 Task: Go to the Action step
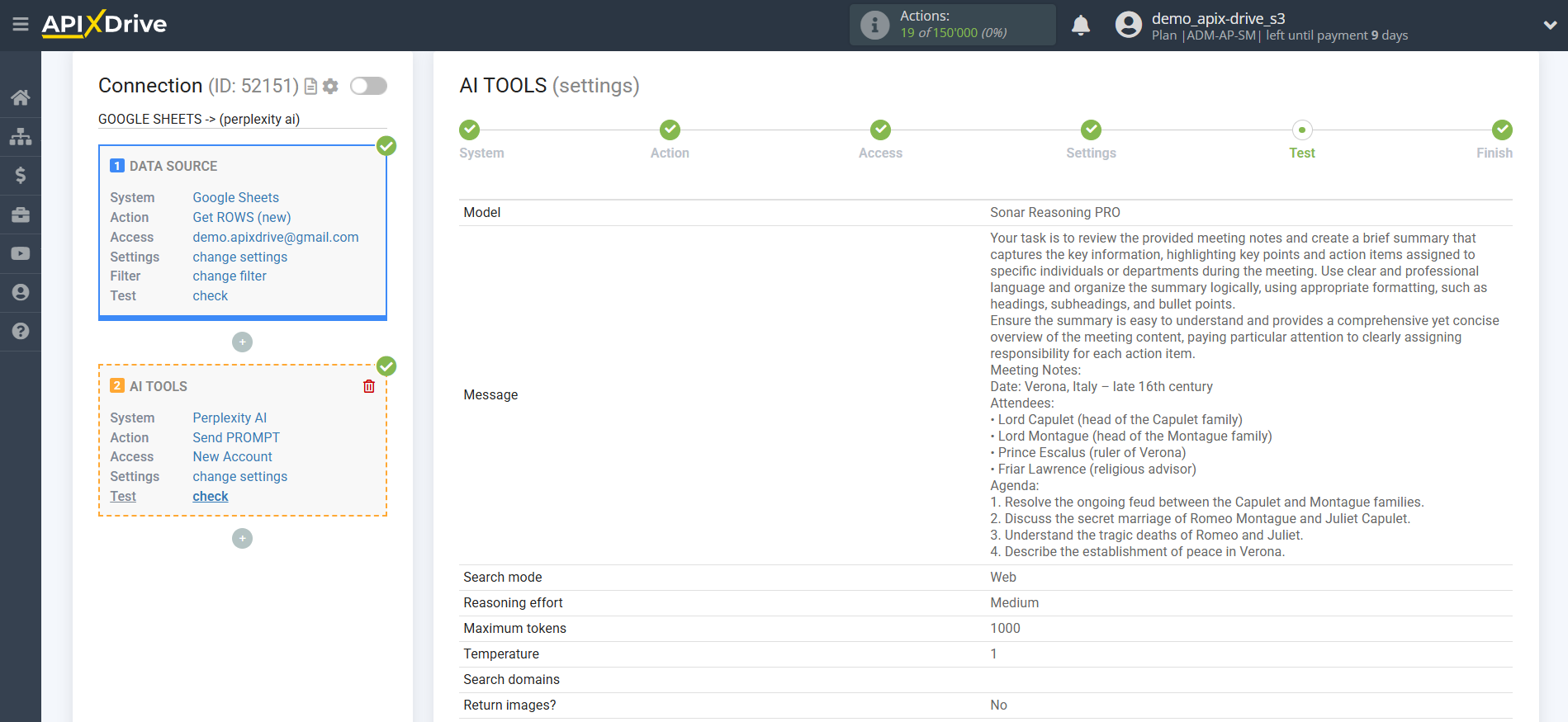pyautogui.click(x=670, y=130)
